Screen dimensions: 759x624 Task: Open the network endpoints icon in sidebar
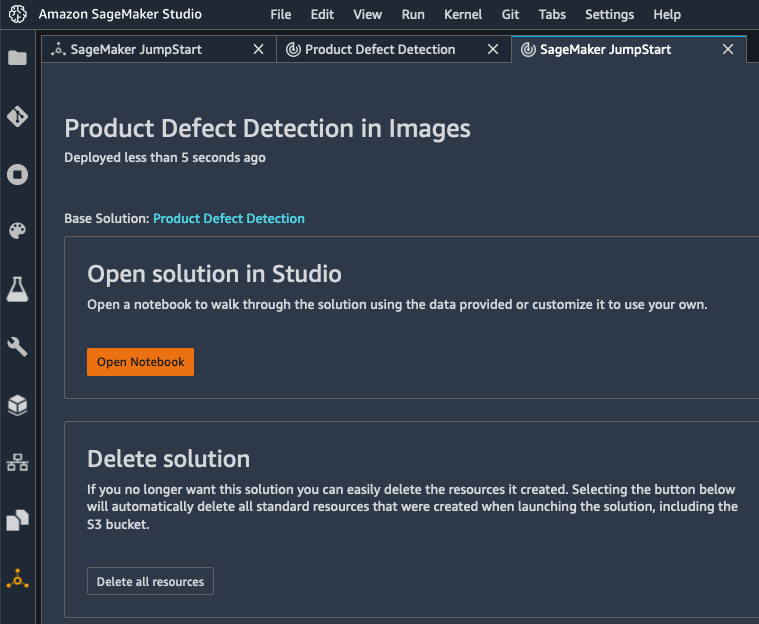[17, 462]
